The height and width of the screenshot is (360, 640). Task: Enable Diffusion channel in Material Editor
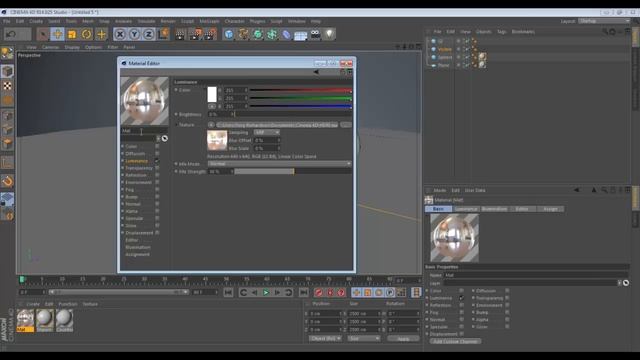[157, 153]
